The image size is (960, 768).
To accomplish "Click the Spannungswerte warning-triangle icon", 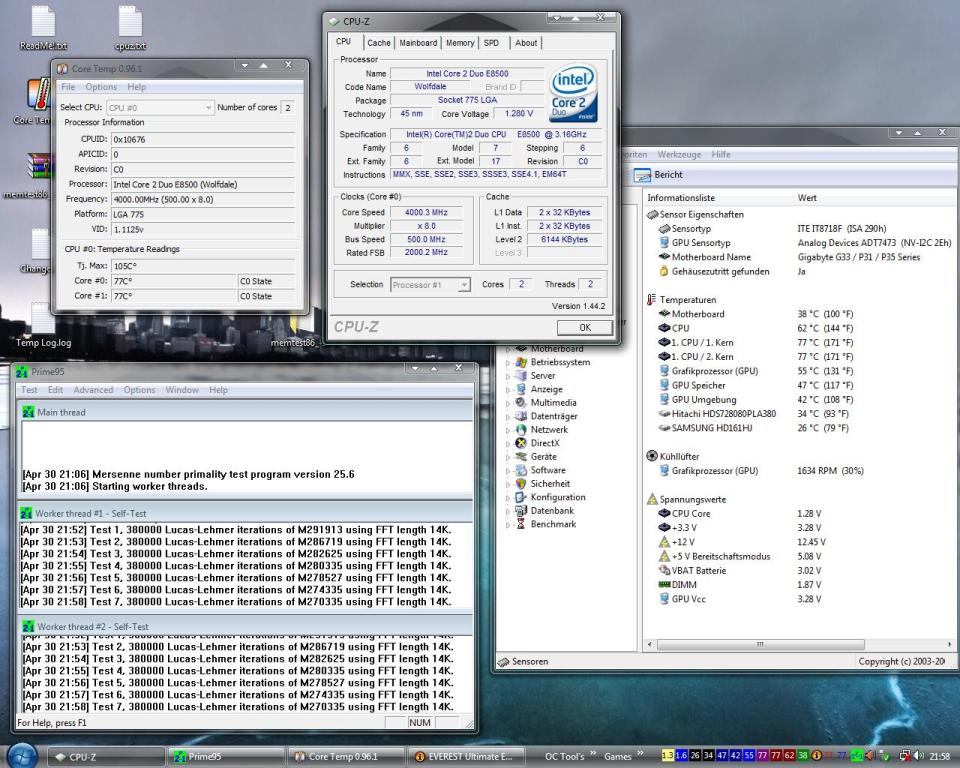I will pos(652,499).
